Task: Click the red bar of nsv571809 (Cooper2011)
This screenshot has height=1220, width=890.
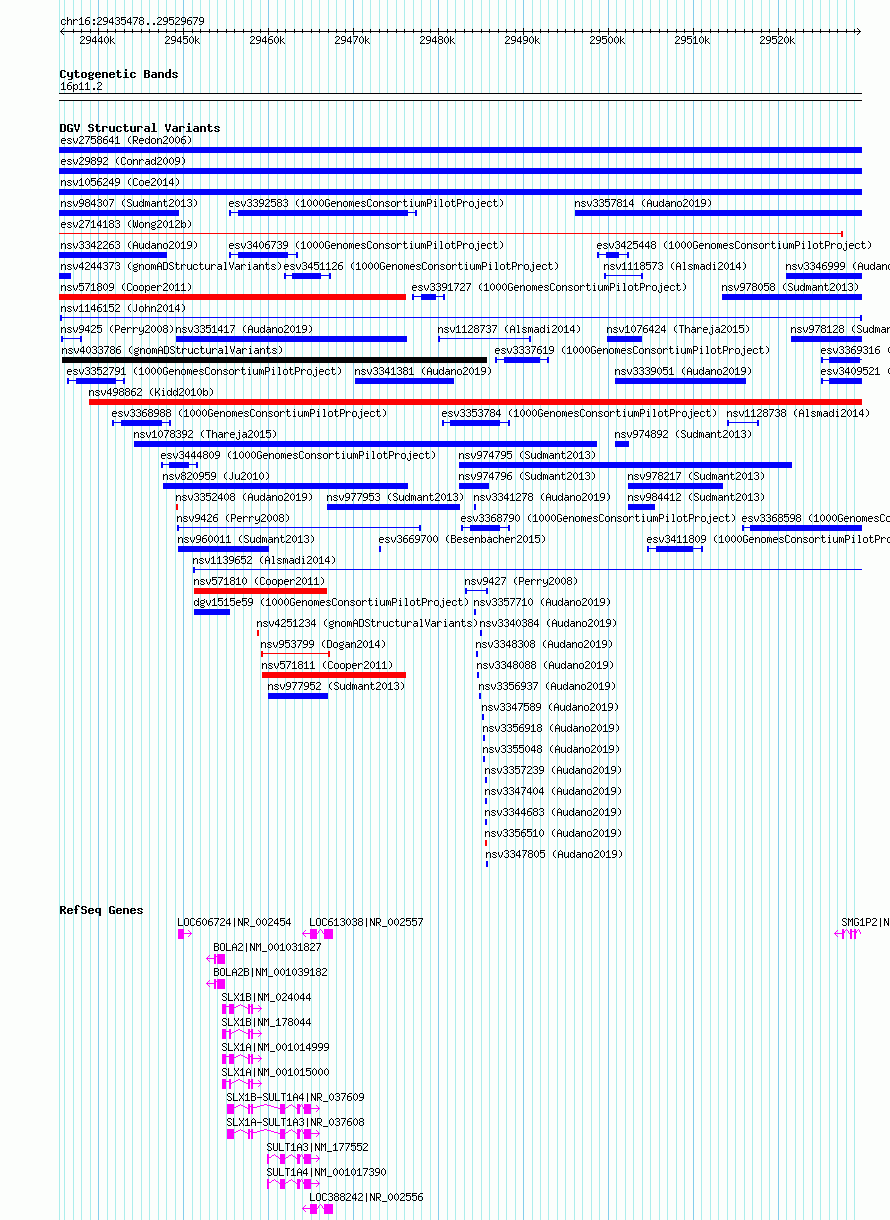Action: coord(232,296)
